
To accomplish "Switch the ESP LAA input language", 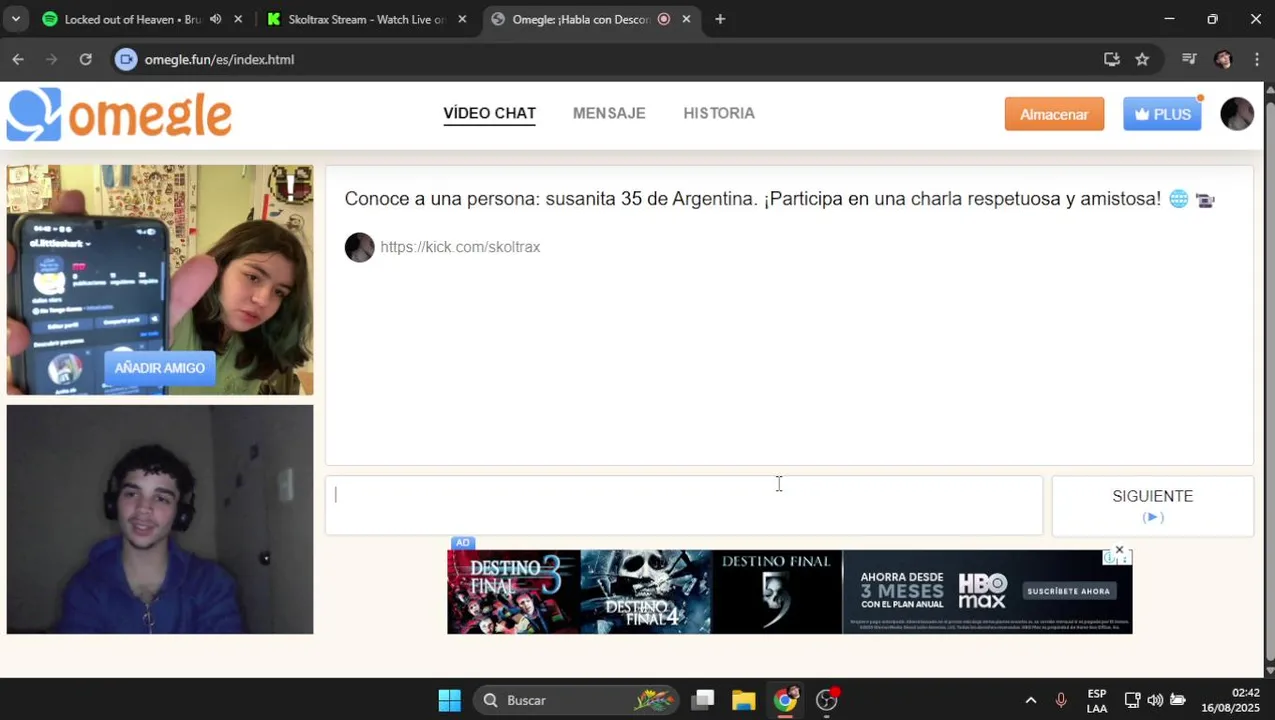I will click(x=1097, y=700).
